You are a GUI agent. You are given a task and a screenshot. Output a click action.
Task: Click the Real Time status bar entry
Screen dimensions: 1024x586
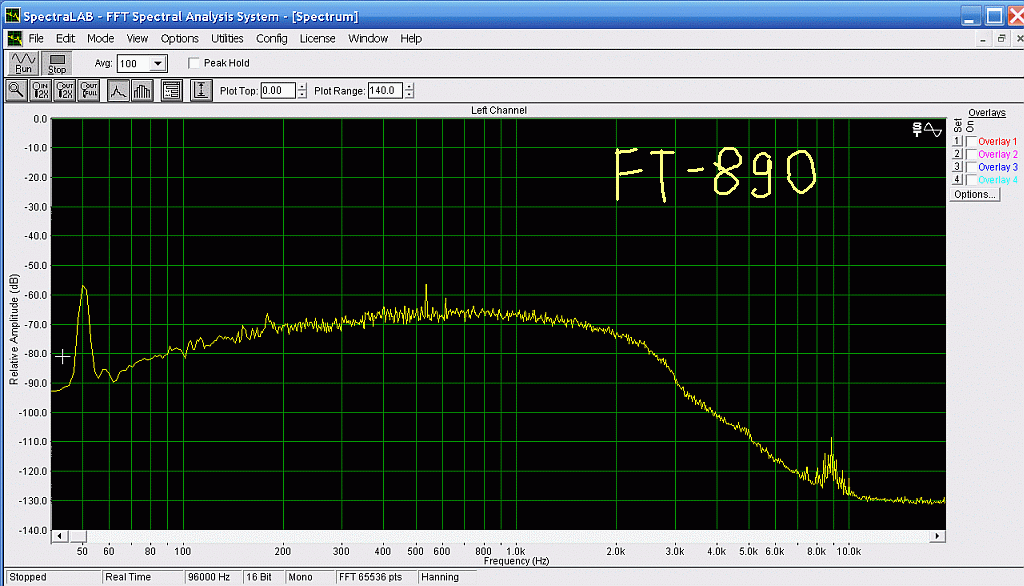[143, 578]
